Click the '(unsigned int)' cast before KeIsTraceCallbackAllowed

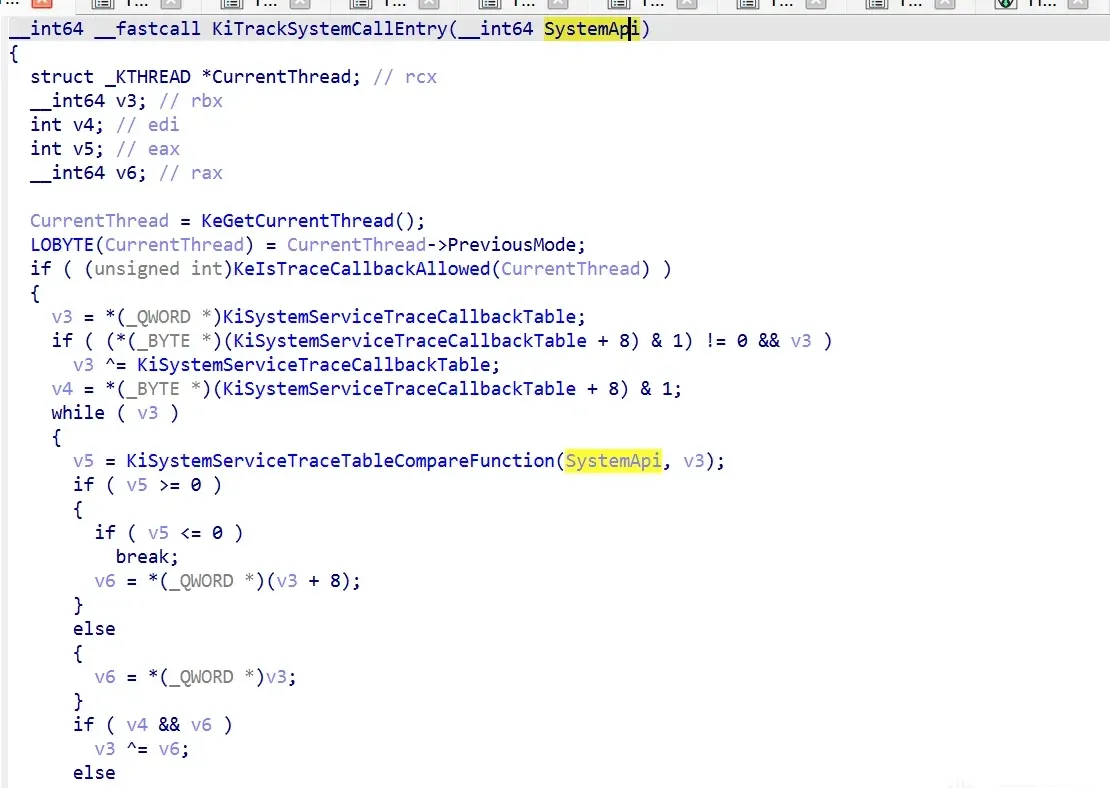[159, 269]
